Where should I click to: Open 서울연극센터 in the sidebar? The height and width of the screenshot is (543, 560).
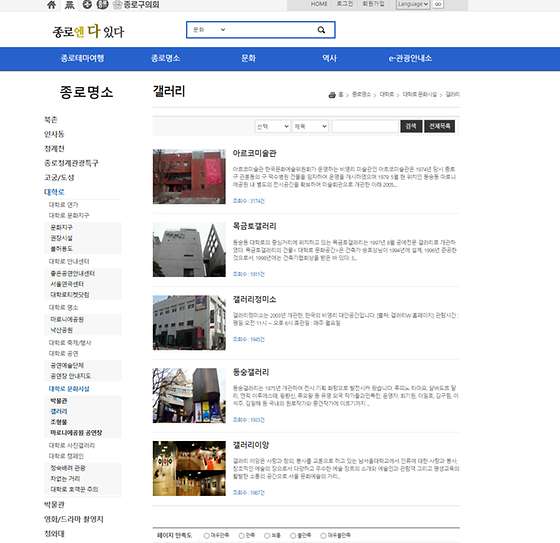67,284
